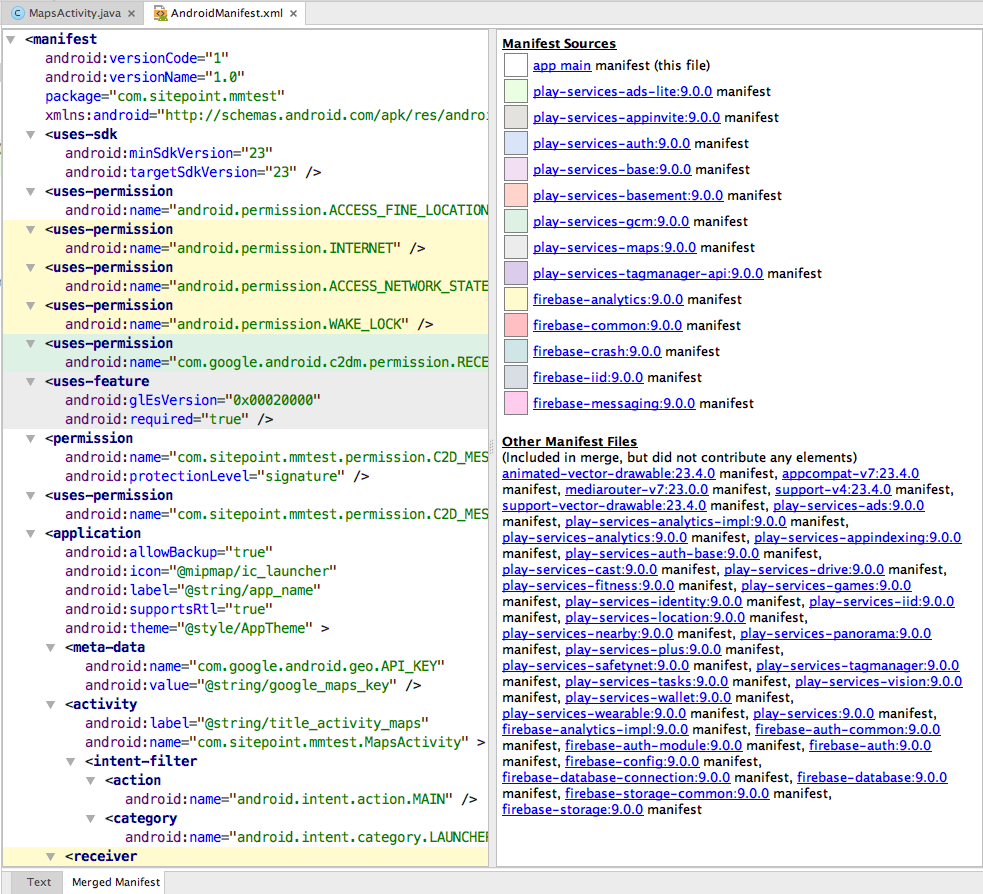Click the AndroidManifest.xml tab file icon
Image resolution: width=983 pixels, height=894 pixels.
157,14
